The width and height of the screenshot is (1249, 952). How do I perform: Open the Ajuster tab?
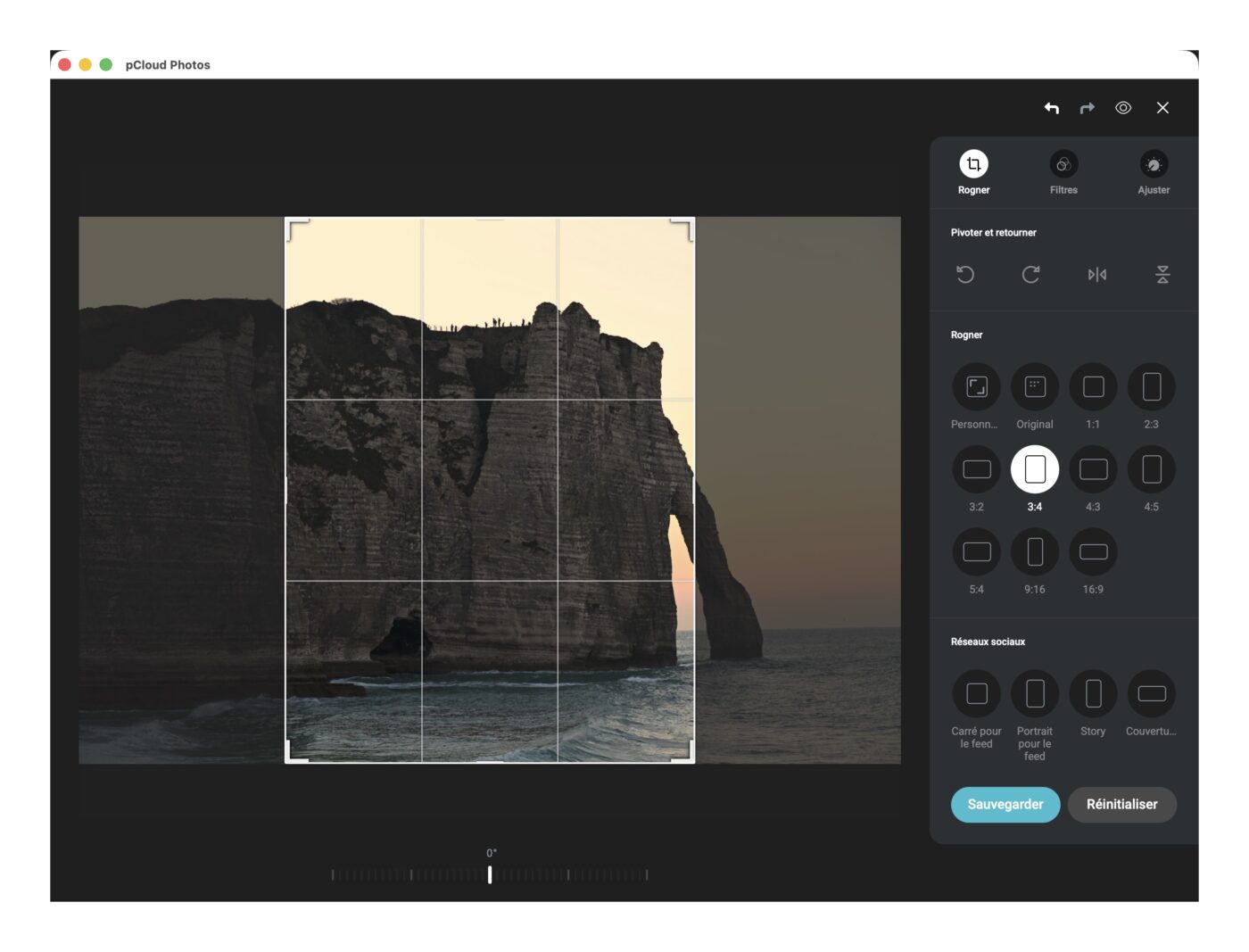[x=1154, y=165]
